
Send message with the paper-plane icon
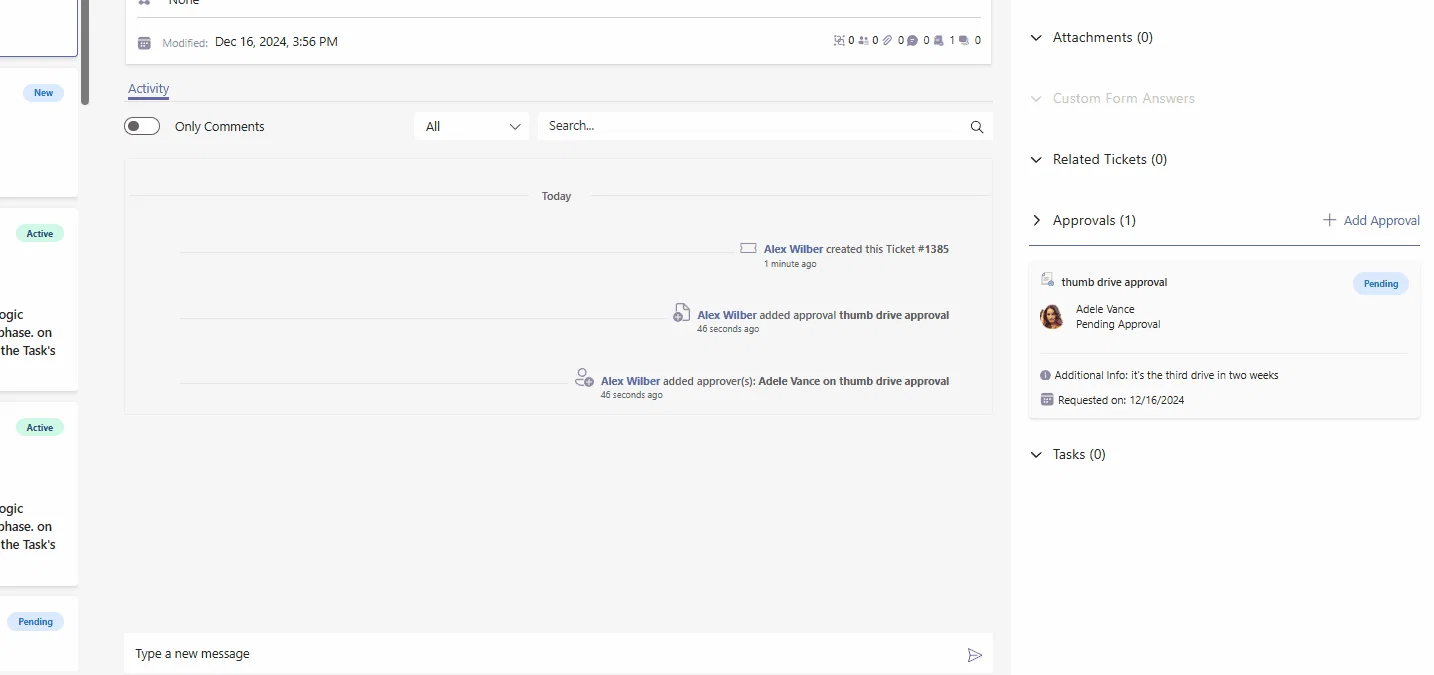(x=975, y=655)
